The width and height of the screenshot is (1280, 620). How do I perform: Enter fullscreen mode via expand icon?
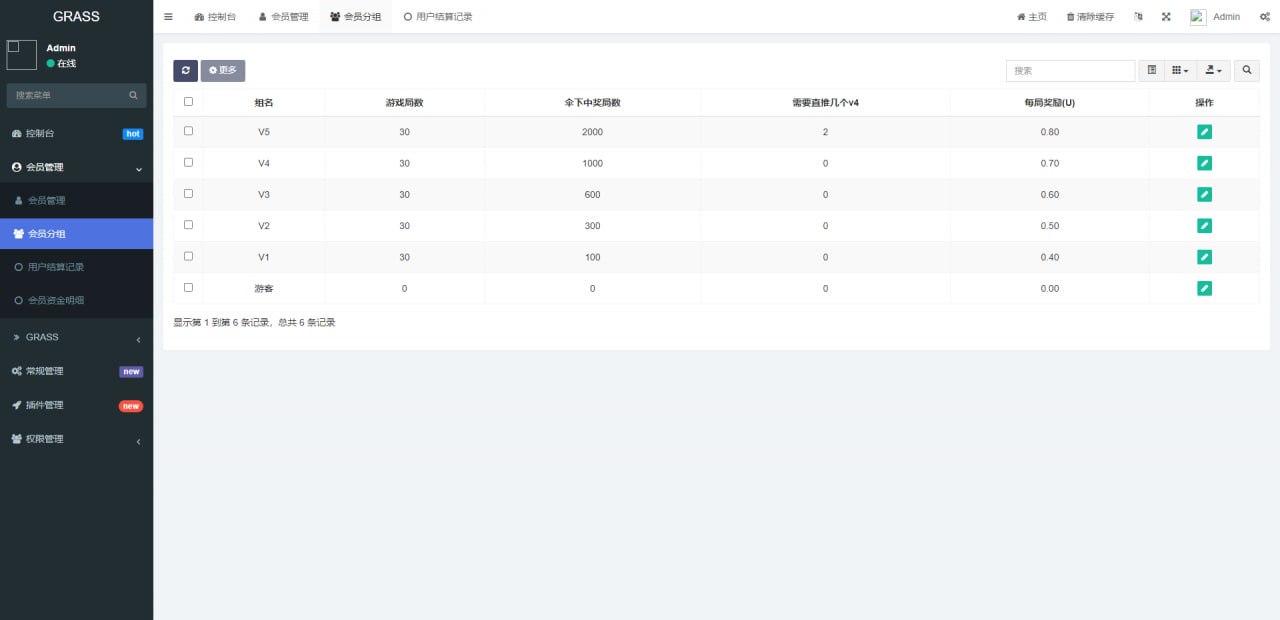pos(1166,17)
